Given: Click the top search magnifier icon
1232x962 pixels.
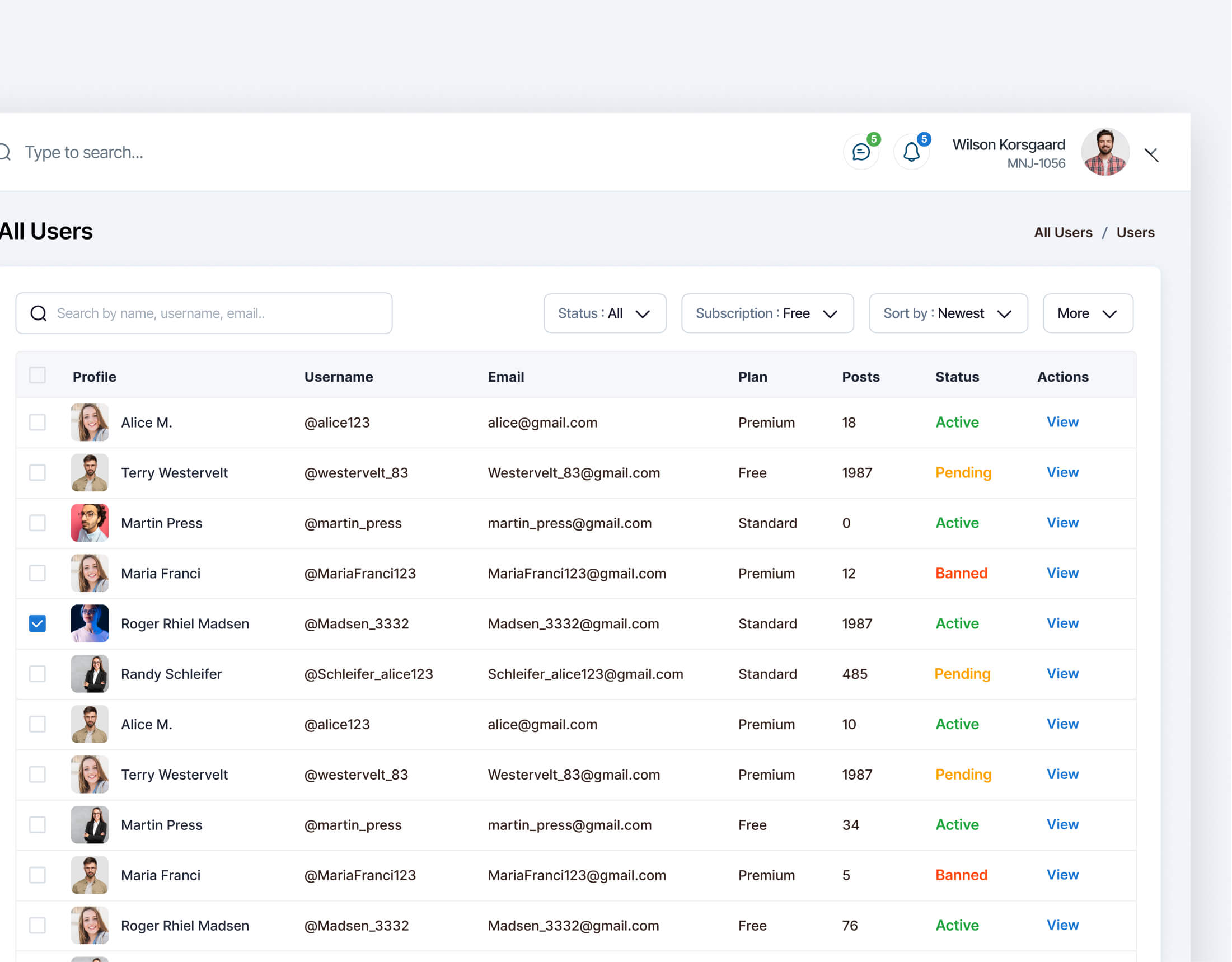Looking at the screenshot, I should (4, 152).
